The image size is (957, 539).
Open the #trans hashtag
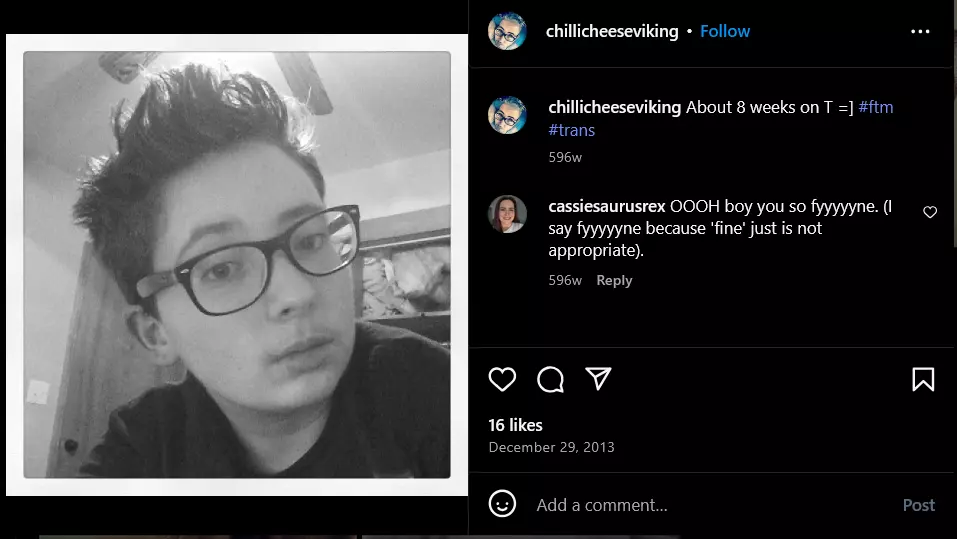tap(571, 130)
